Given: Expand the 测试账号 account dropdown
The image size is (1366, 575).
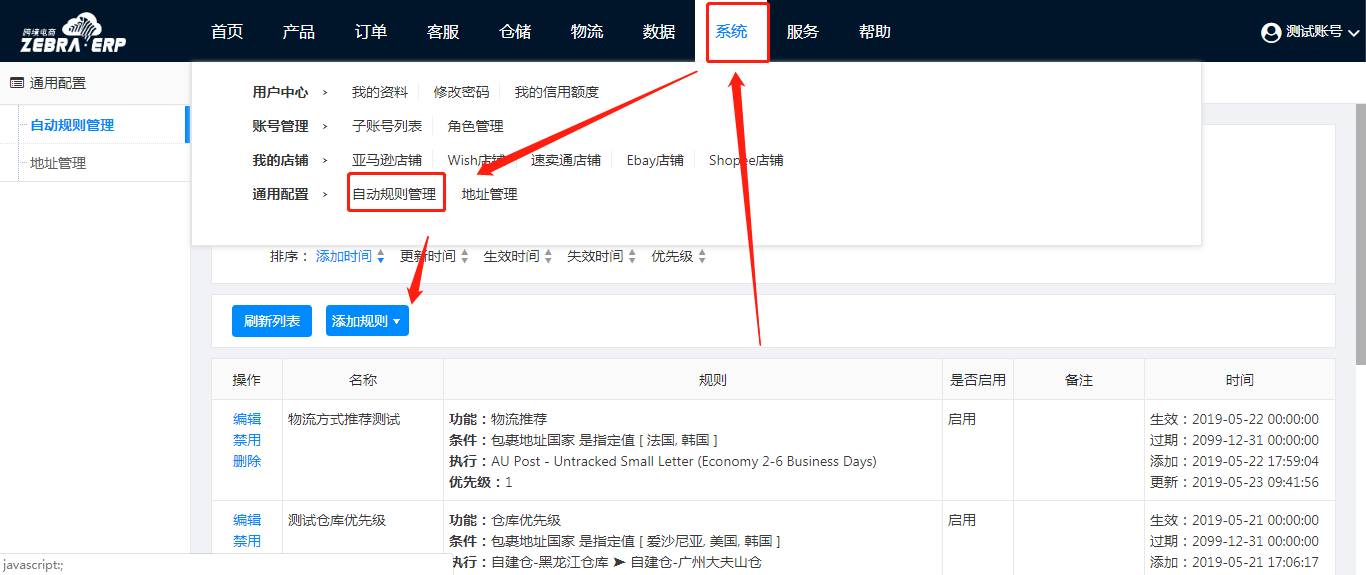Looking at the screenshot, I should coord(1353,33).
